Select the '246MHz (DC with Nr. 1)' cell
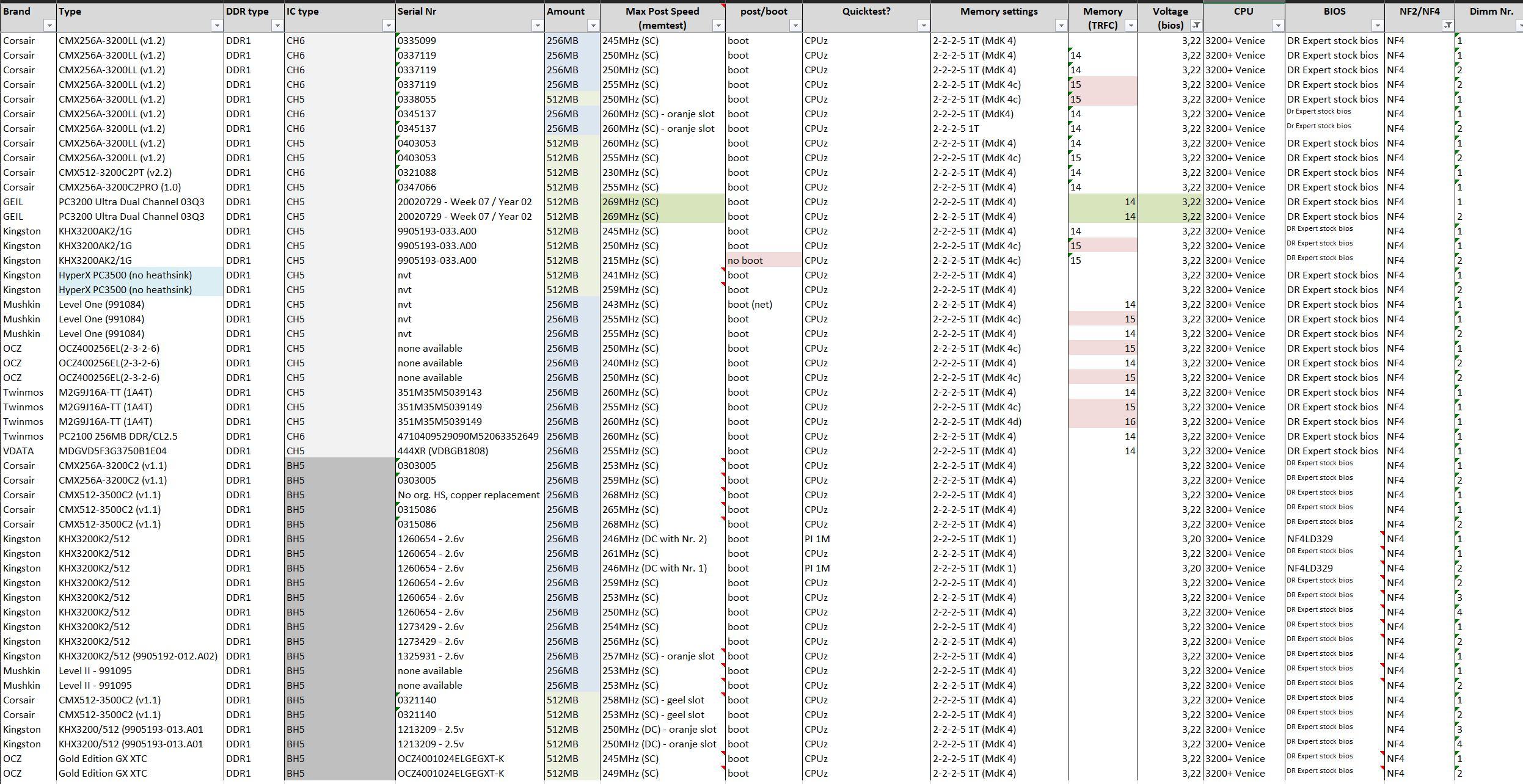This screenshot has width=1523, height=784. click(x=663, y=568)
